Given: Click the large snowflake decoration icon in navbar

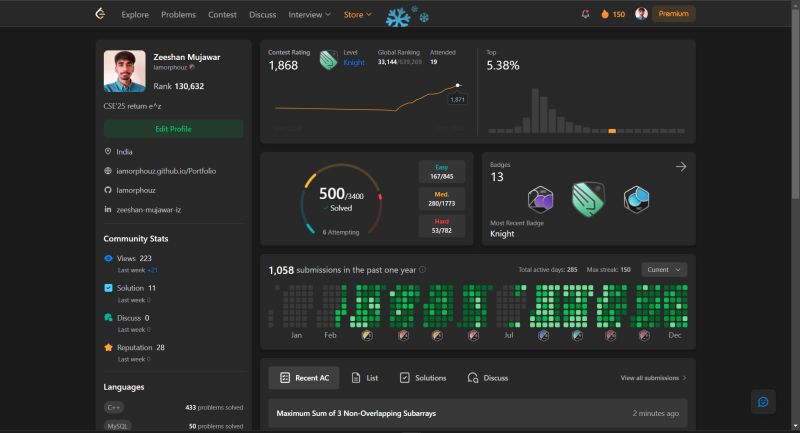Looking at the screenshot, I should [x=398, y=17].
